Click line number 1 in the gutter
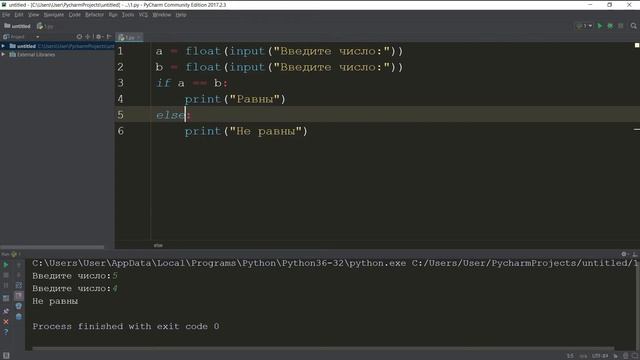Image resolution: width=640 pixels, height=360 pixels. [x=120, y=51]
